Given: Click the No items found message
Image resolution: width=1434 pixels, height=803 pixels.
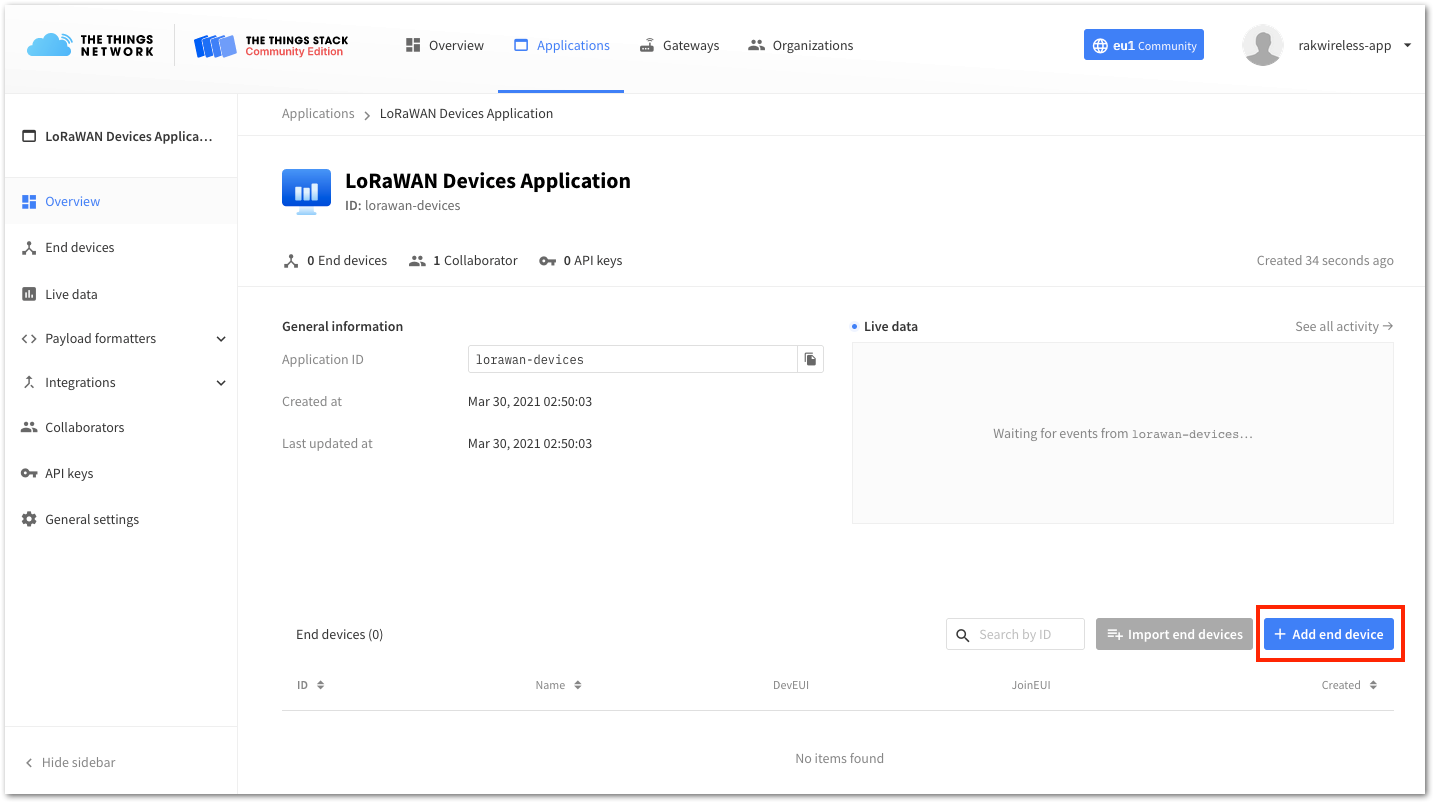Looking at the screenshot, I should point(839,758).
